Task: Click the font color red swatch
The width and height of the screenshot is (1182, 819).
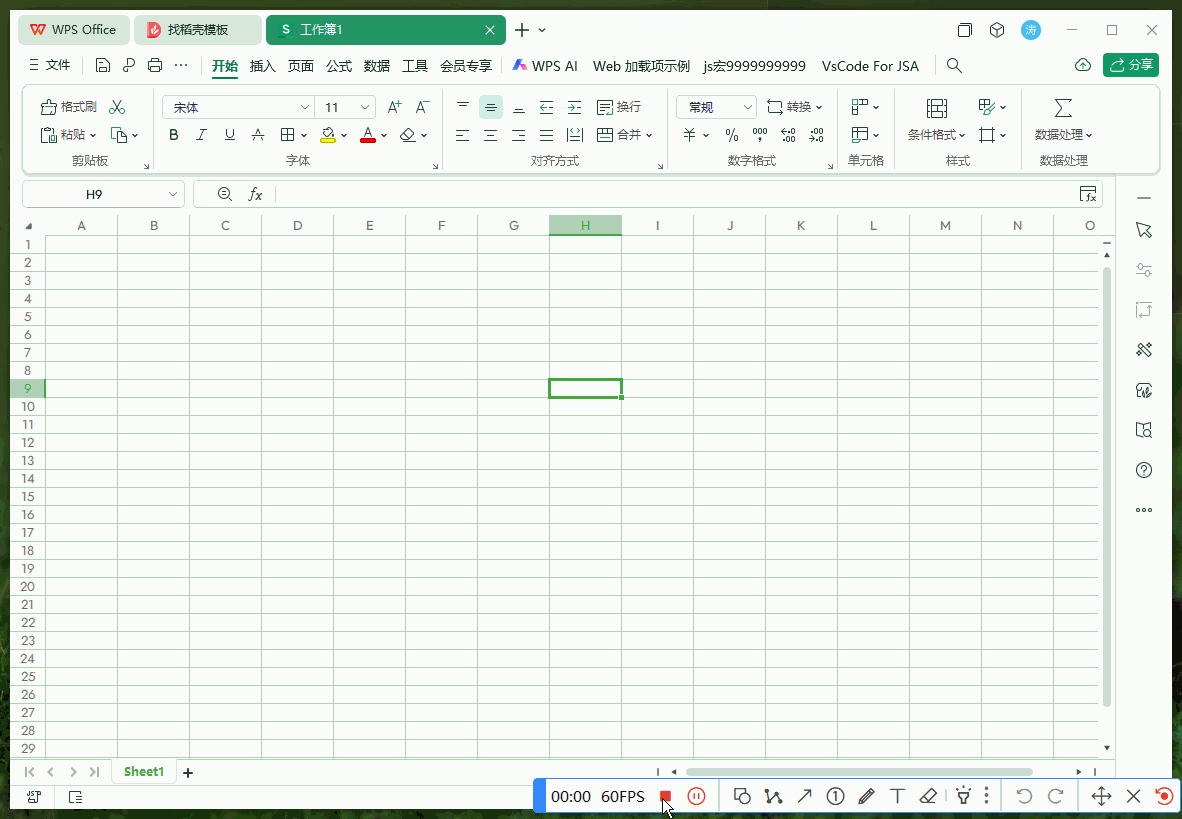Action: tap(368, 135)
